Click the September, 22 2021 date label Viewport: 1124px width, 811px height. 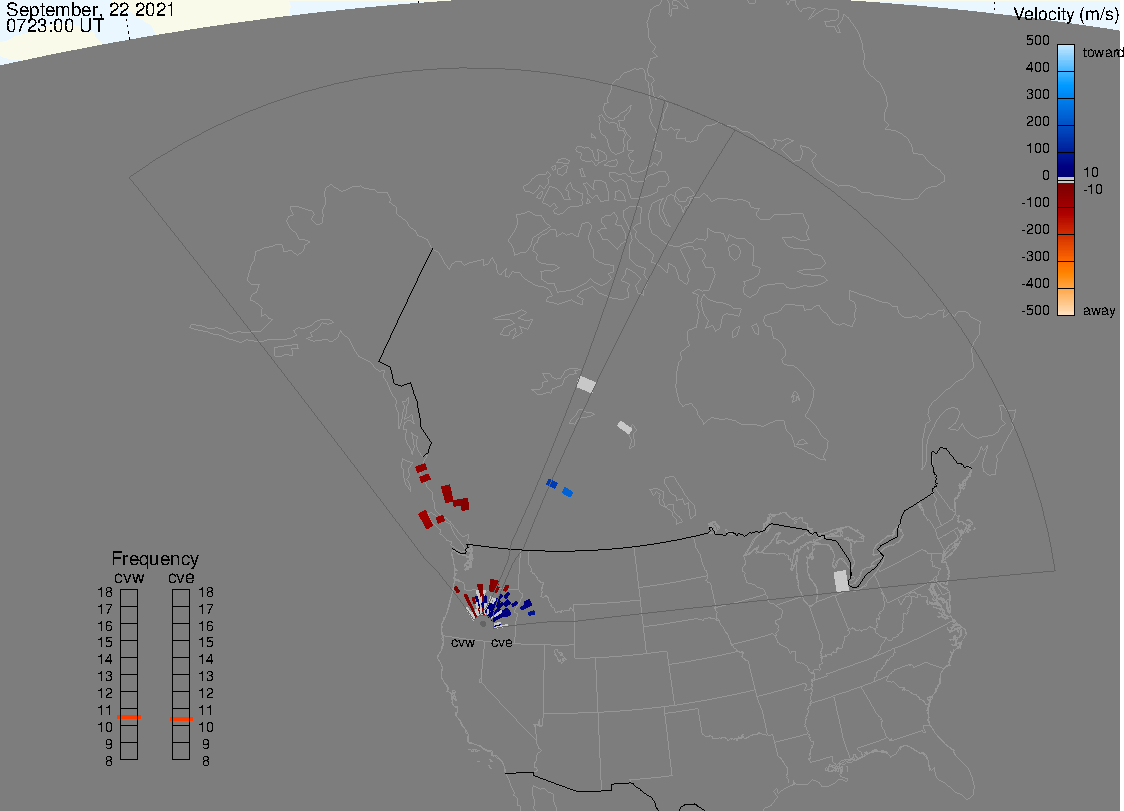[x=90, y=9]
